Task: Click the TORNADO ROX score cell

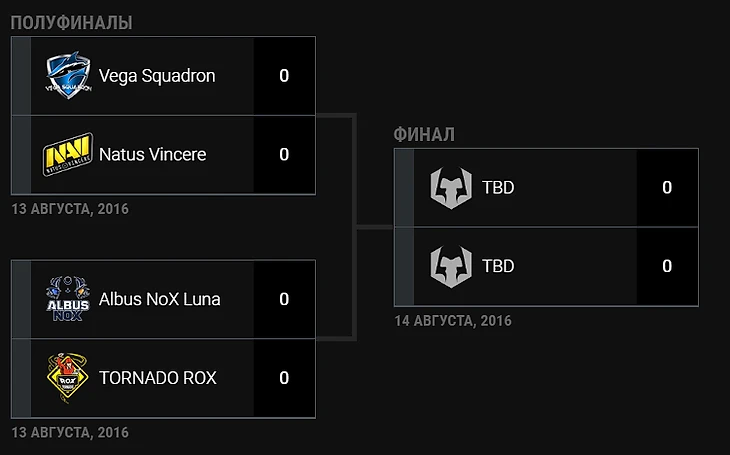Action: 284,378
